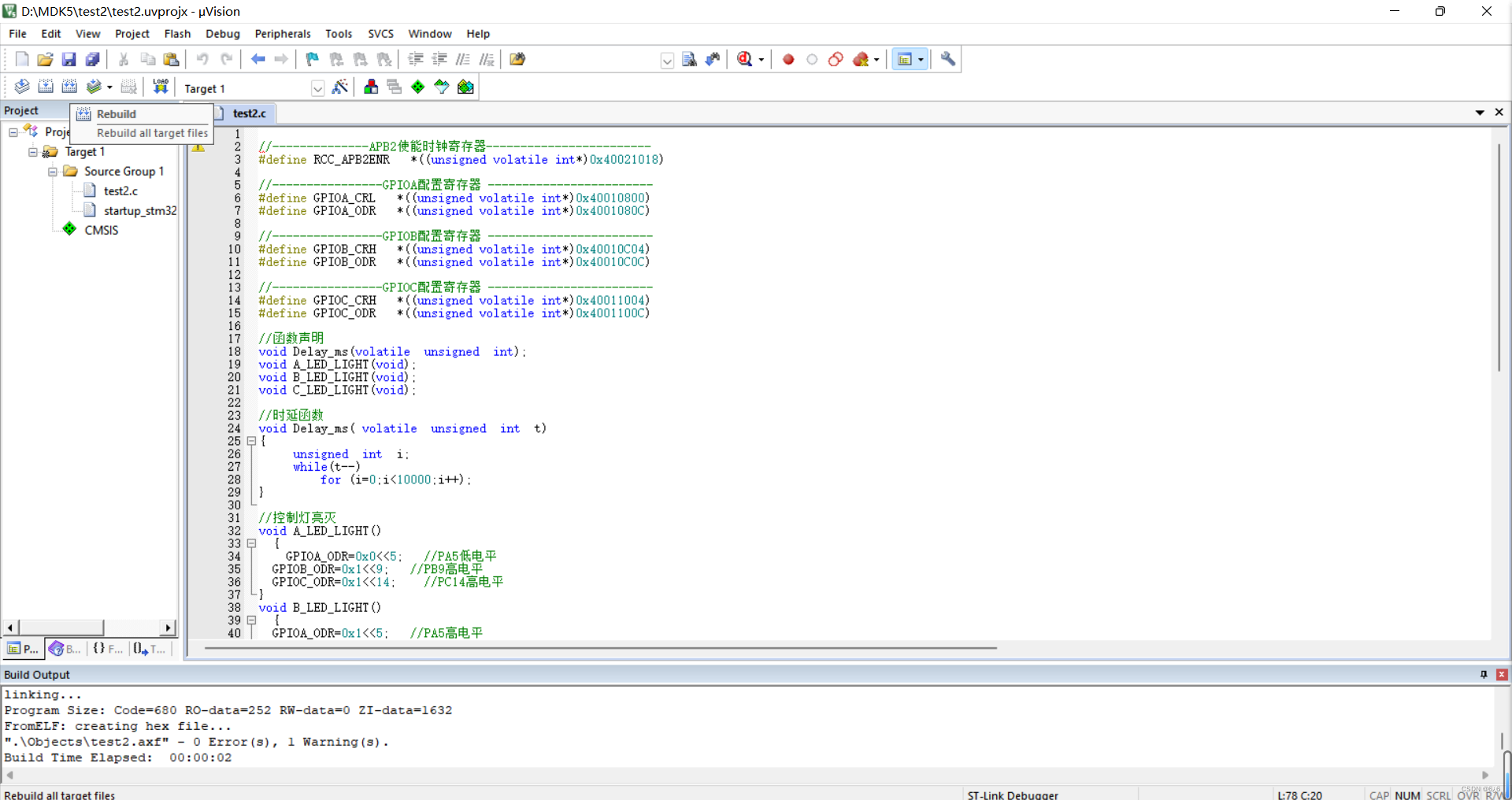Open the Target 1 selection dropdown
Screen dimensions: 1512x800
coord(317,88)
